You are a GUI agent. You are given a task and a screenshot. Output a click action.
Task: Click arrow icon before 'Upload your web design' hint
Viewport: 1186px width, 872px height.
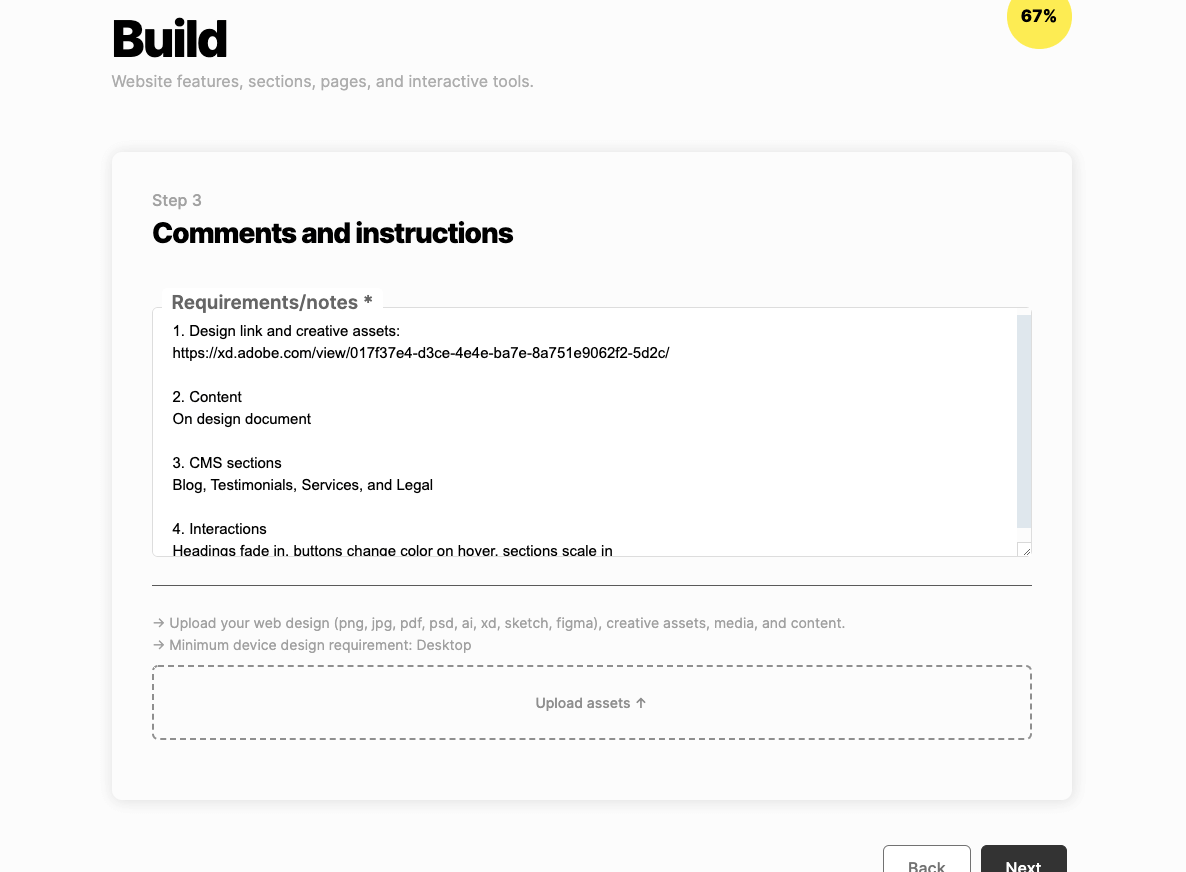158,623
